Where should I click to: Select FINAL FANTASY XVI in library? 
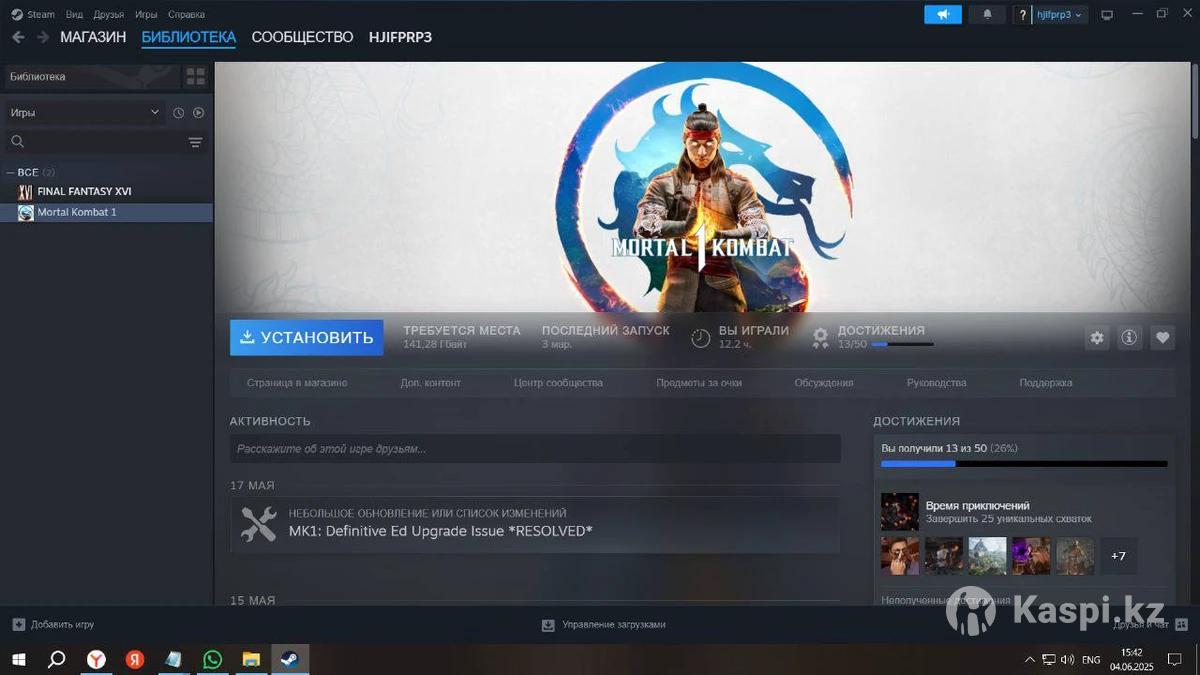84,191
